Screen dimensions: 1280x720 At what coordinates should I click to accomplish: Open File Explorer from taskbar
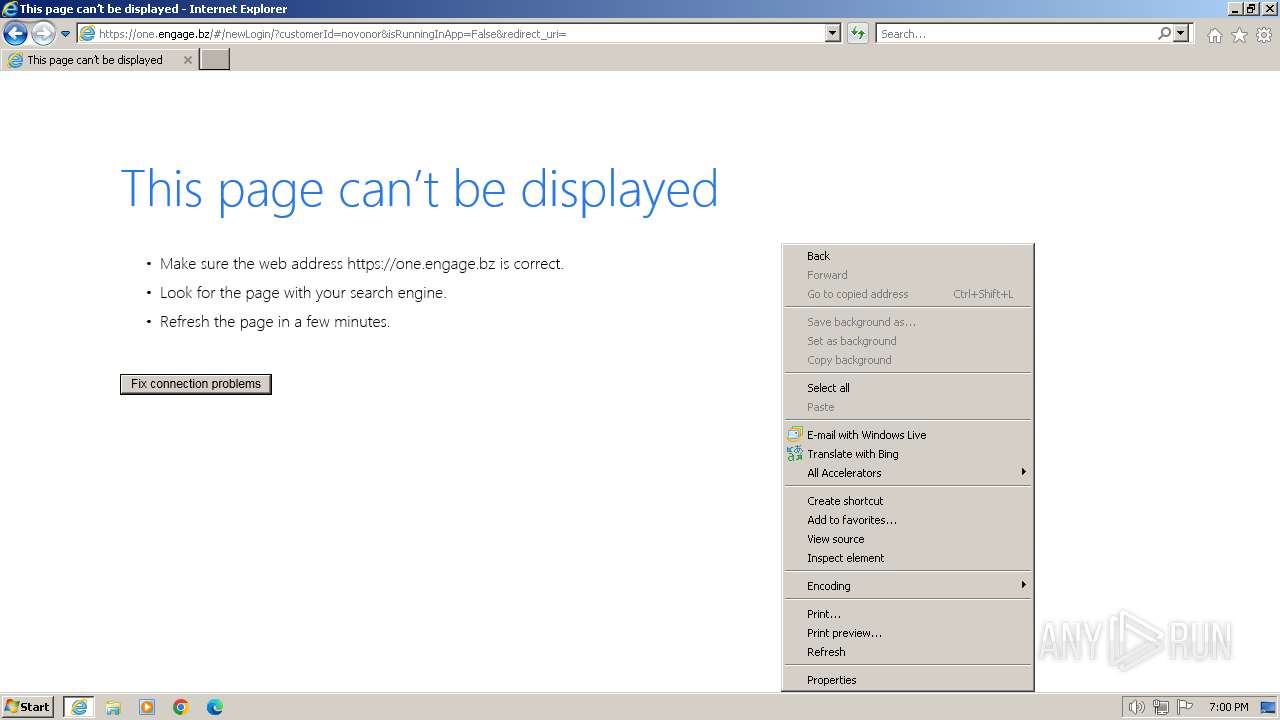(x=113, y=707)
